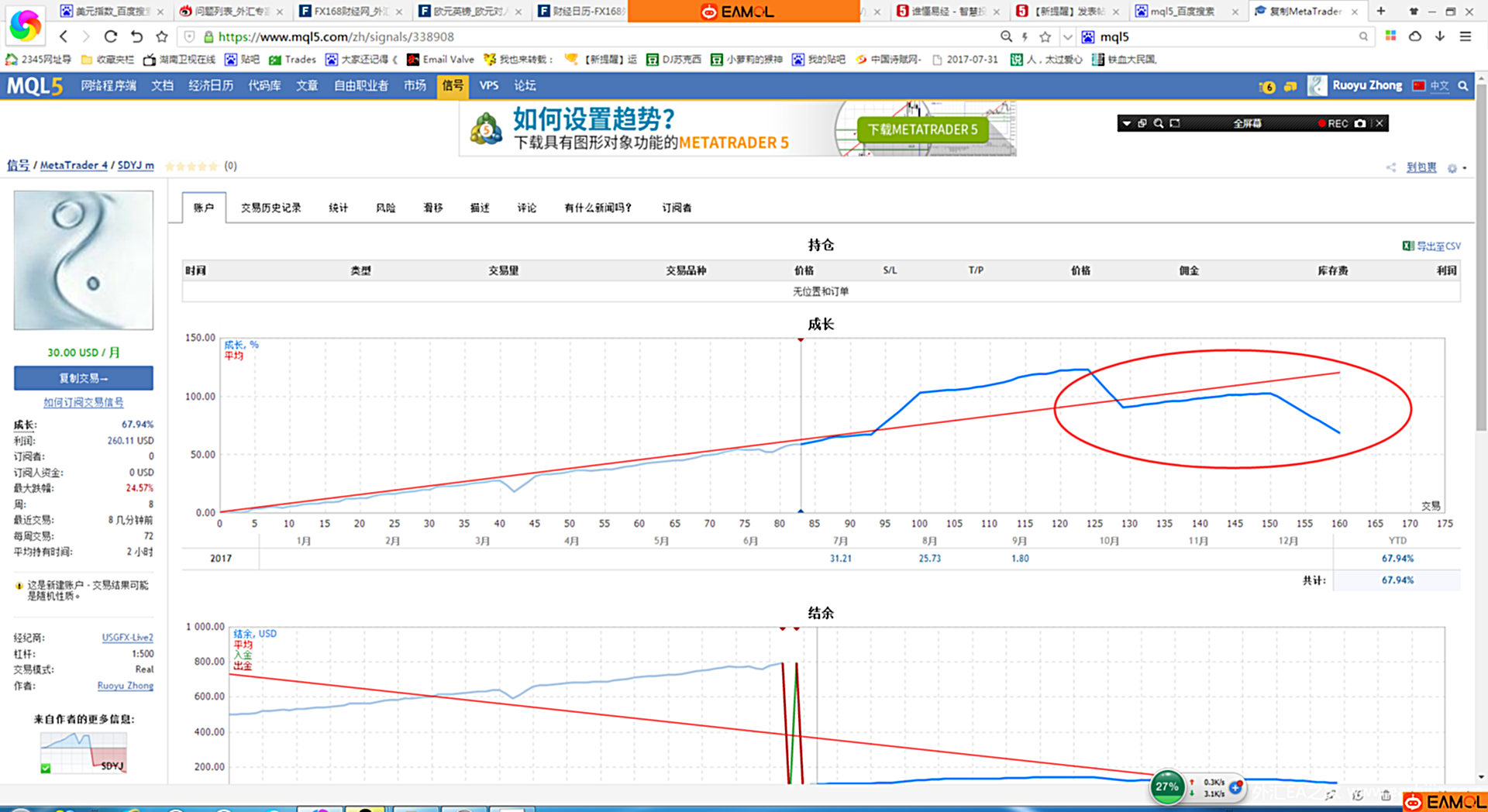Click the 复制交易 copy trades button

84,378
